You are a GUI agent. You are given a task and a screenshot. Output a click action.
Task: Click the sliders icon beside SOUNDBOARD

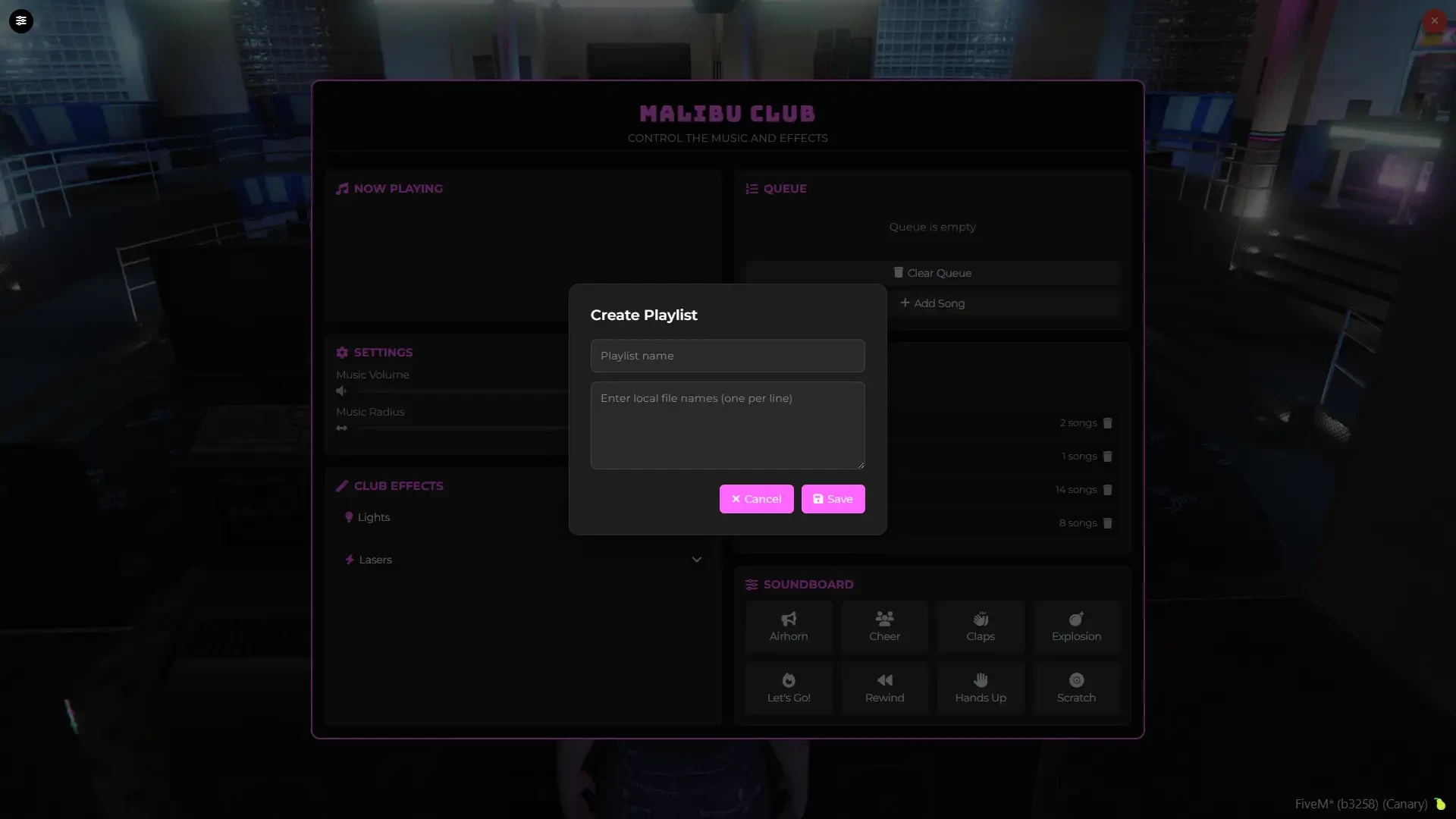(752, 585)
